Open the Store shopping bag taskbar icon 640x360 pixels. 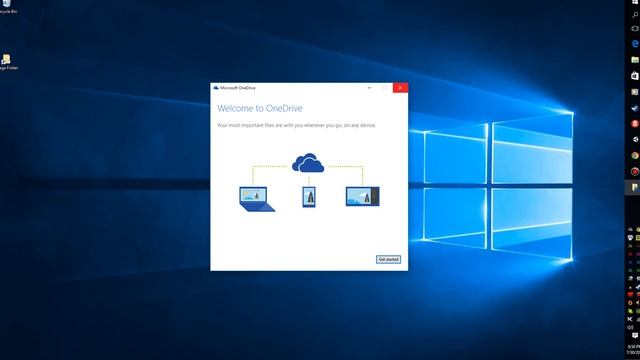(635, 76)
